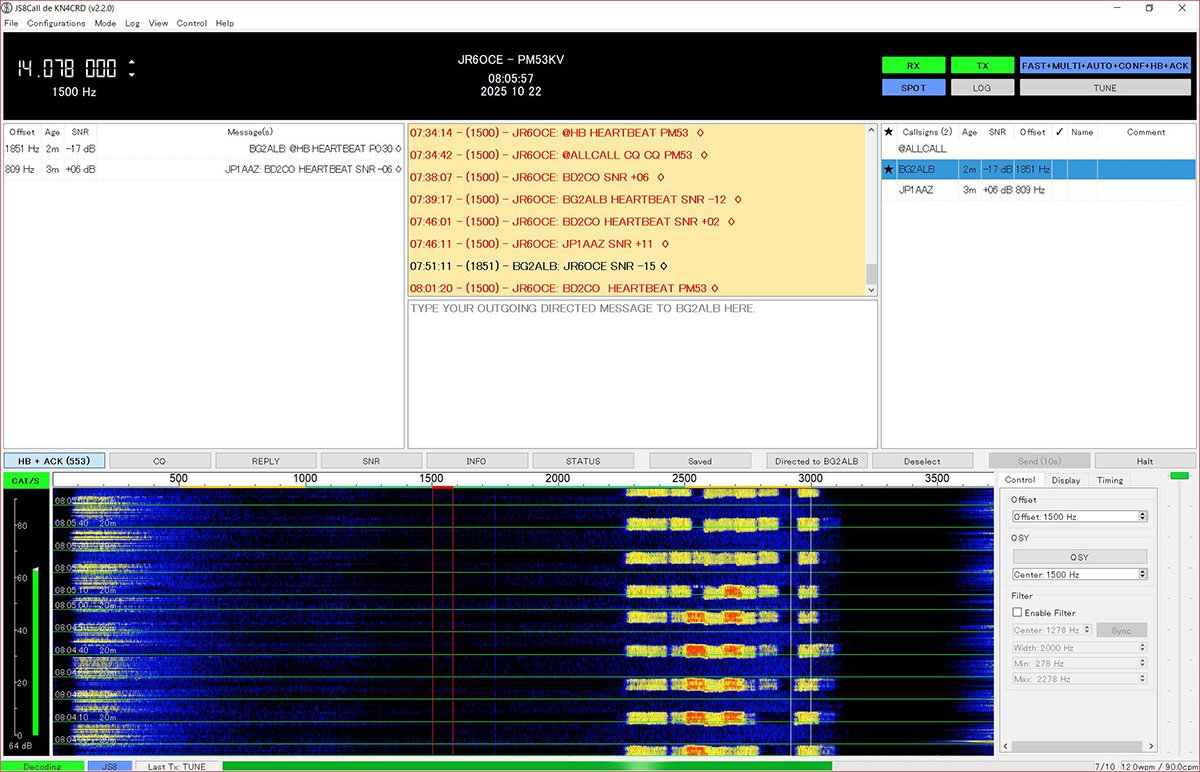Open the File menu
The height and width of the screenshot is (772, 1200).
tap(11, 23)
